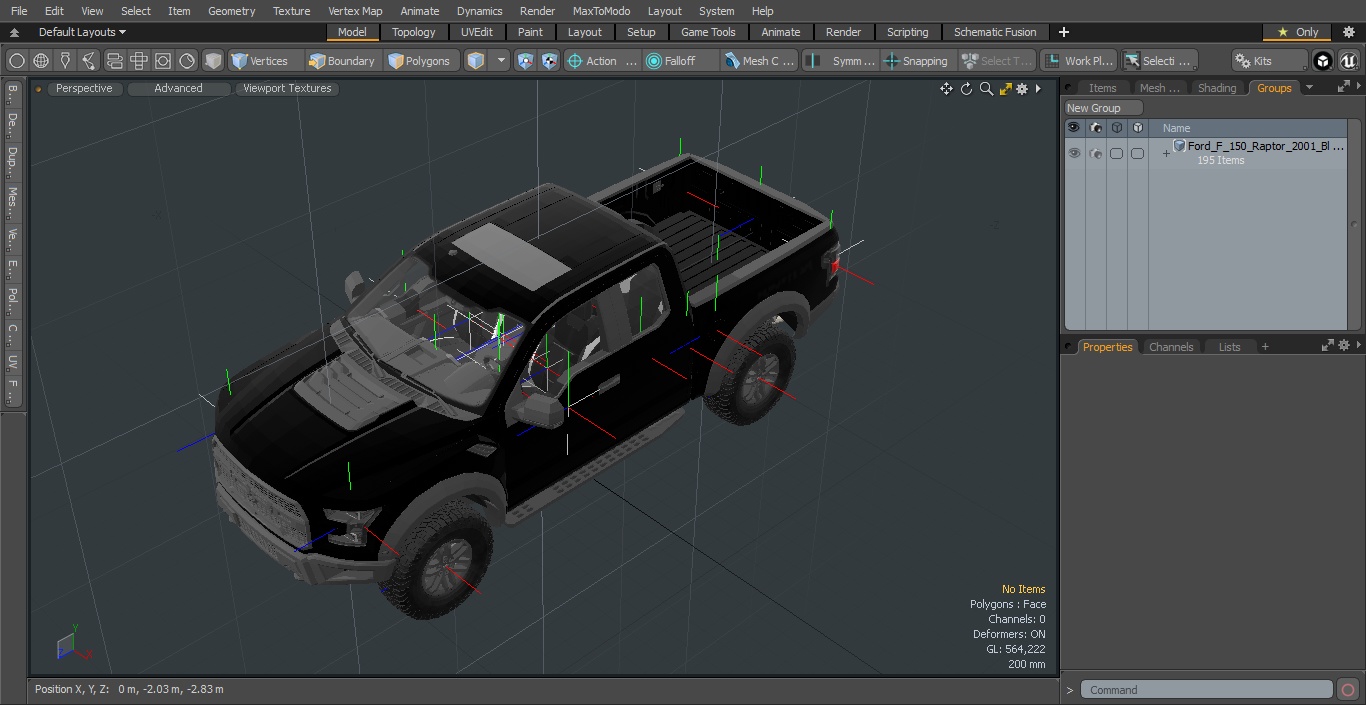Switch to the Topology layout tab
This screenshot has height=705, width=1366.
pos(414,32)
